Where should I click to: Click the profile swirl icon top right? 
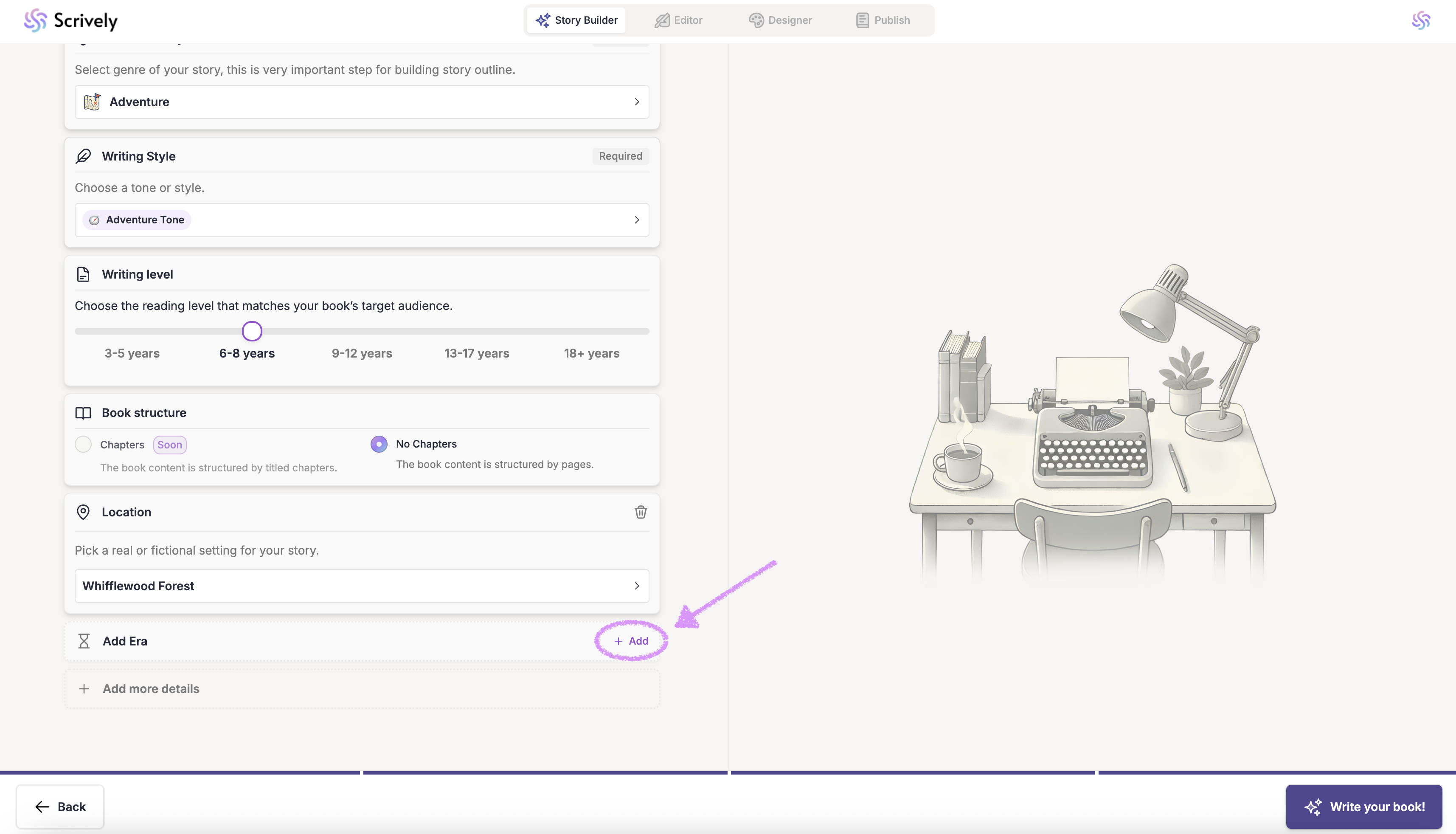[1420, 21]
